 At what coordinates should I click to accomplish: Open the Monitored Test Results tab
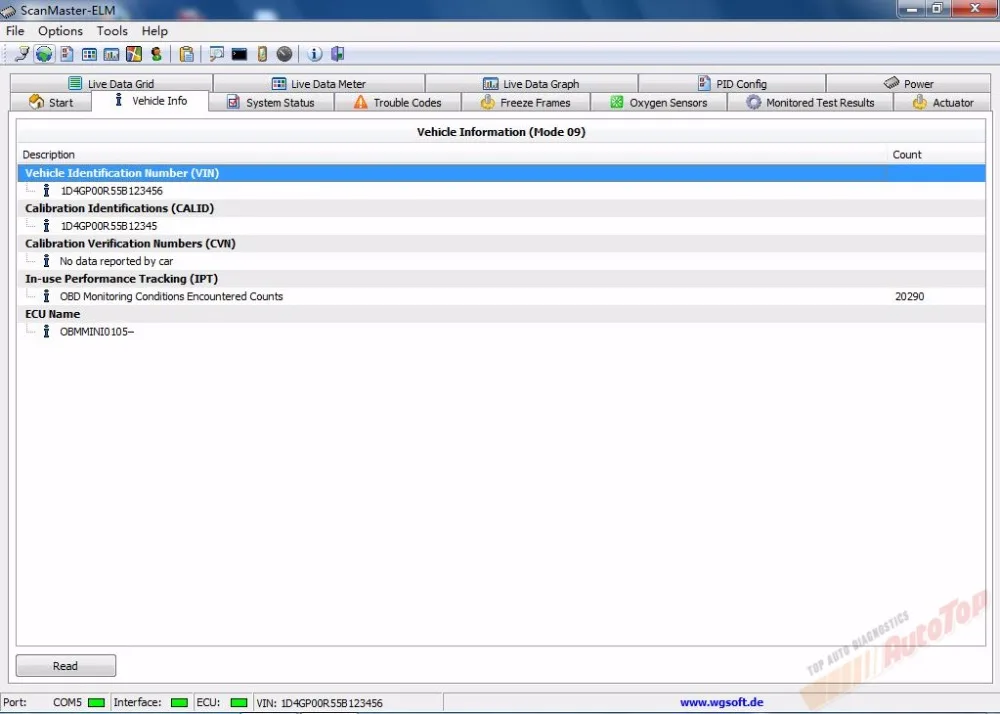811,102
